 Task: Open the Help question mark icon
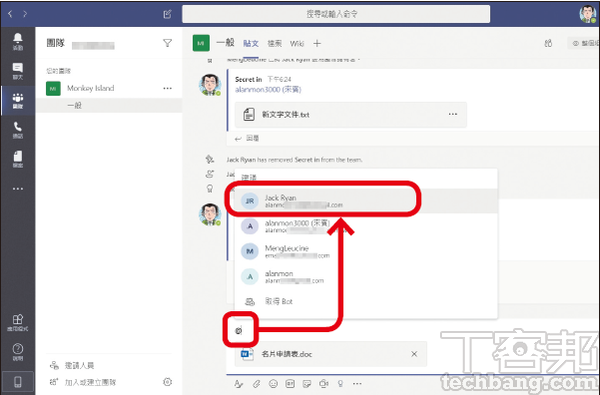click(18, 351)
